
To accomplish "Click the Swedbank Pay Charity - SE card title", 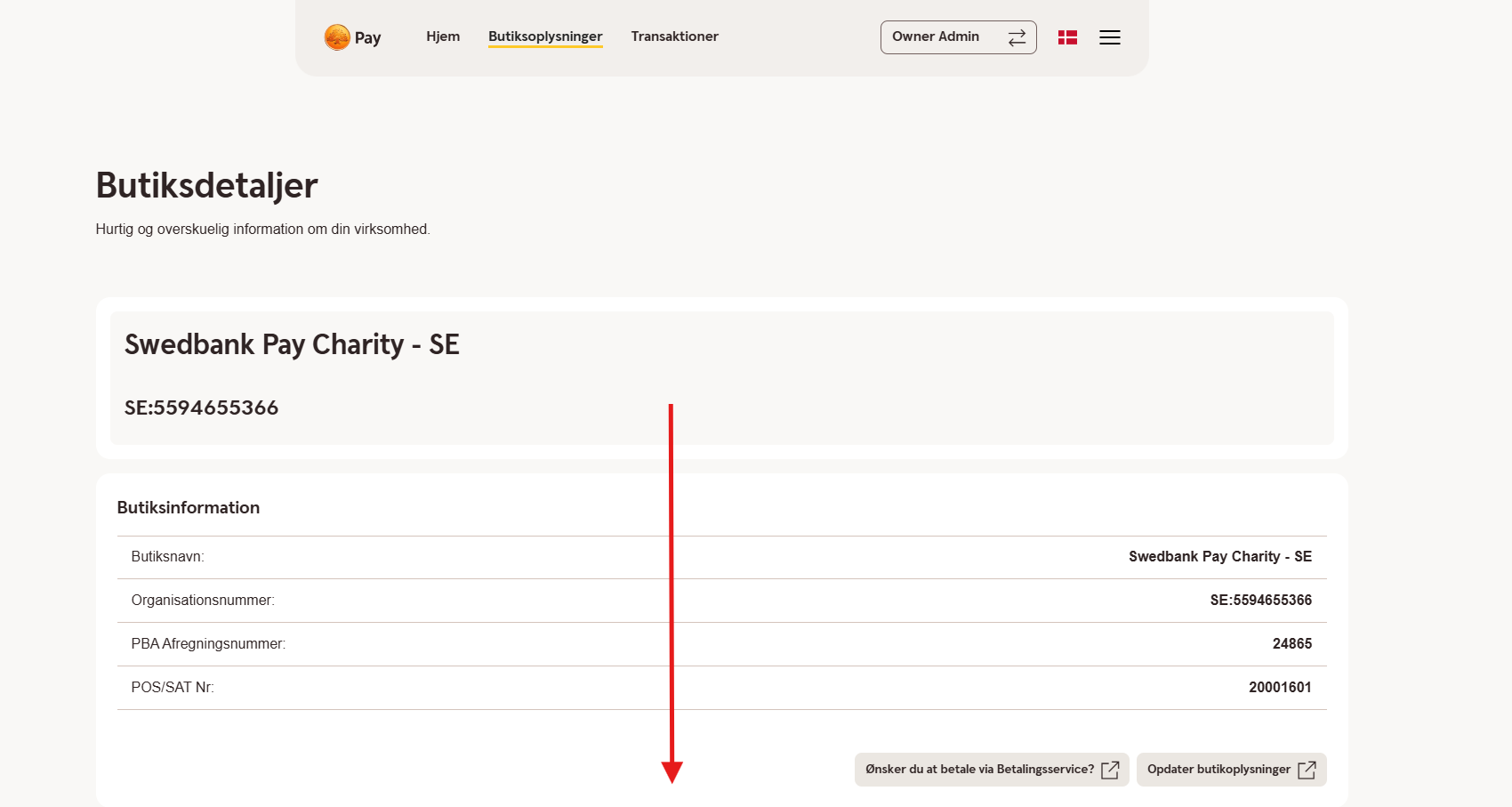I will (x=292, y=344).
